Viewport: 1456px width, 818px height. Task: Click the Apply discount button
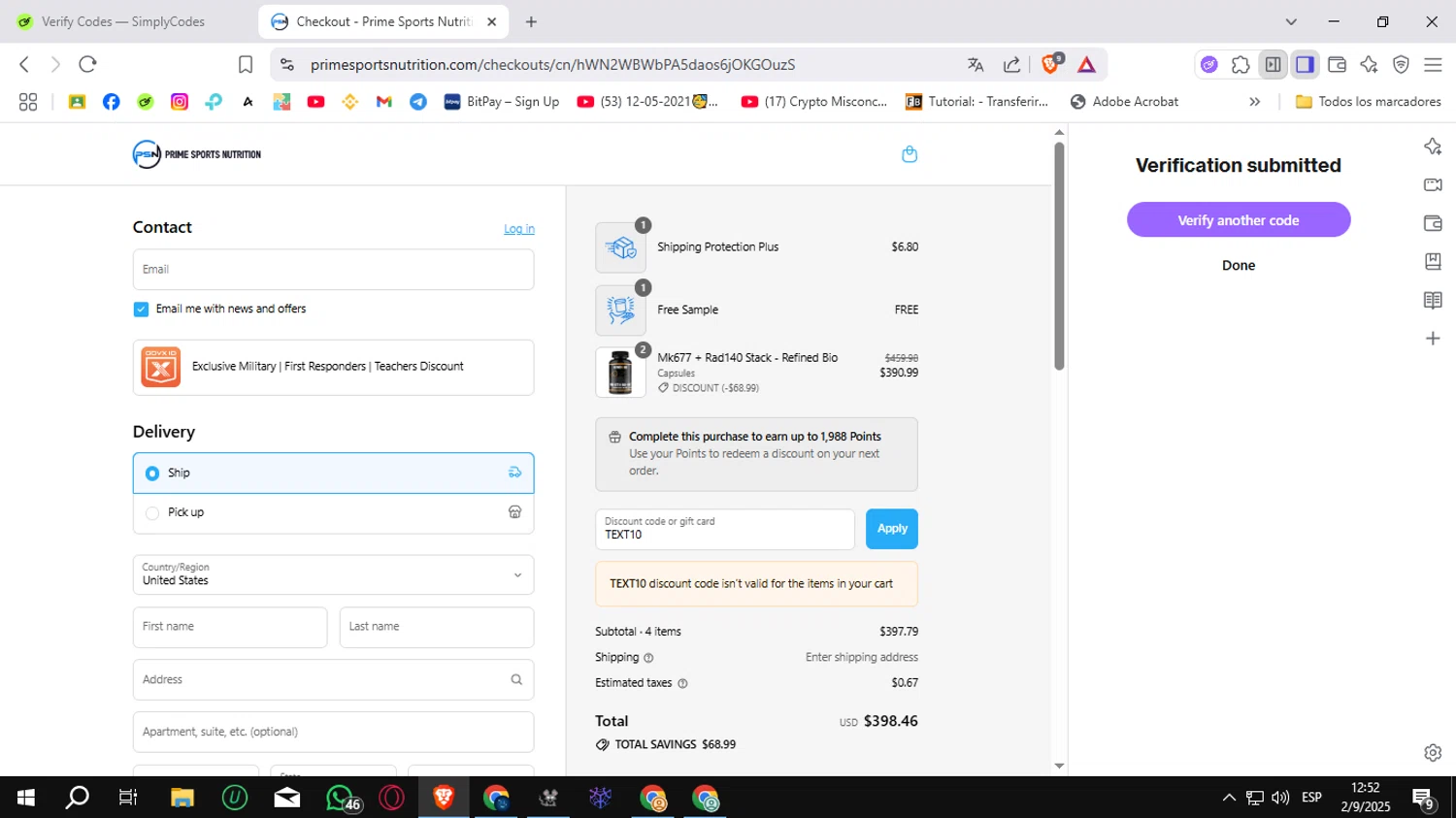pos(892,529)
